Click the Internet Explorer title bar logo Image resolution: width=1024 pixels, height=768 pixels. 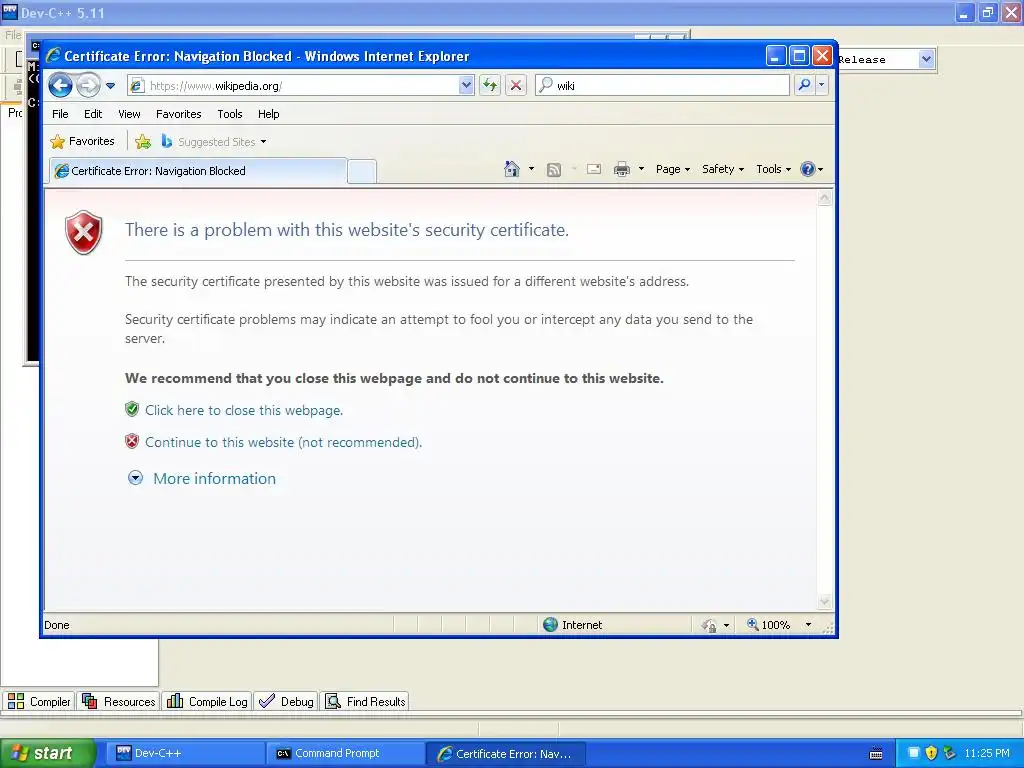click(x=54, y=56)
